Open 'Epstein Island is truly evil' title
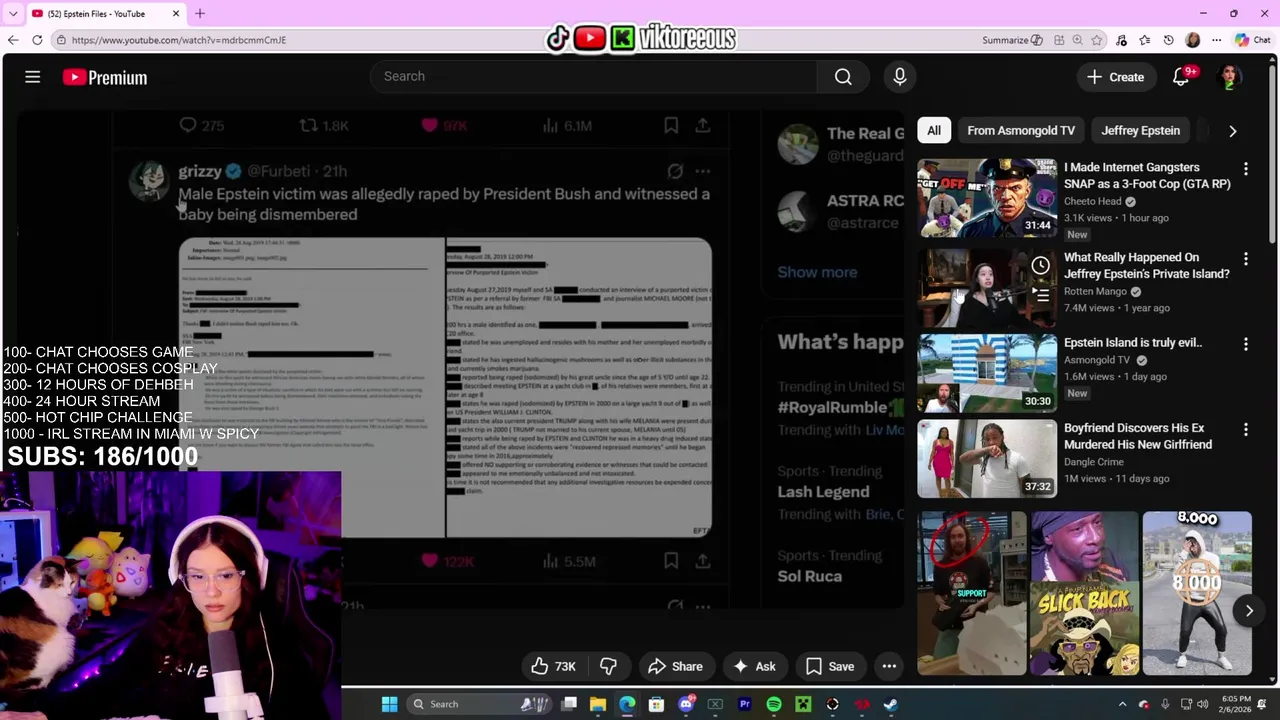Viewport: 1280px width, 720px height. pyautogui.click(x=1133, y=342)
